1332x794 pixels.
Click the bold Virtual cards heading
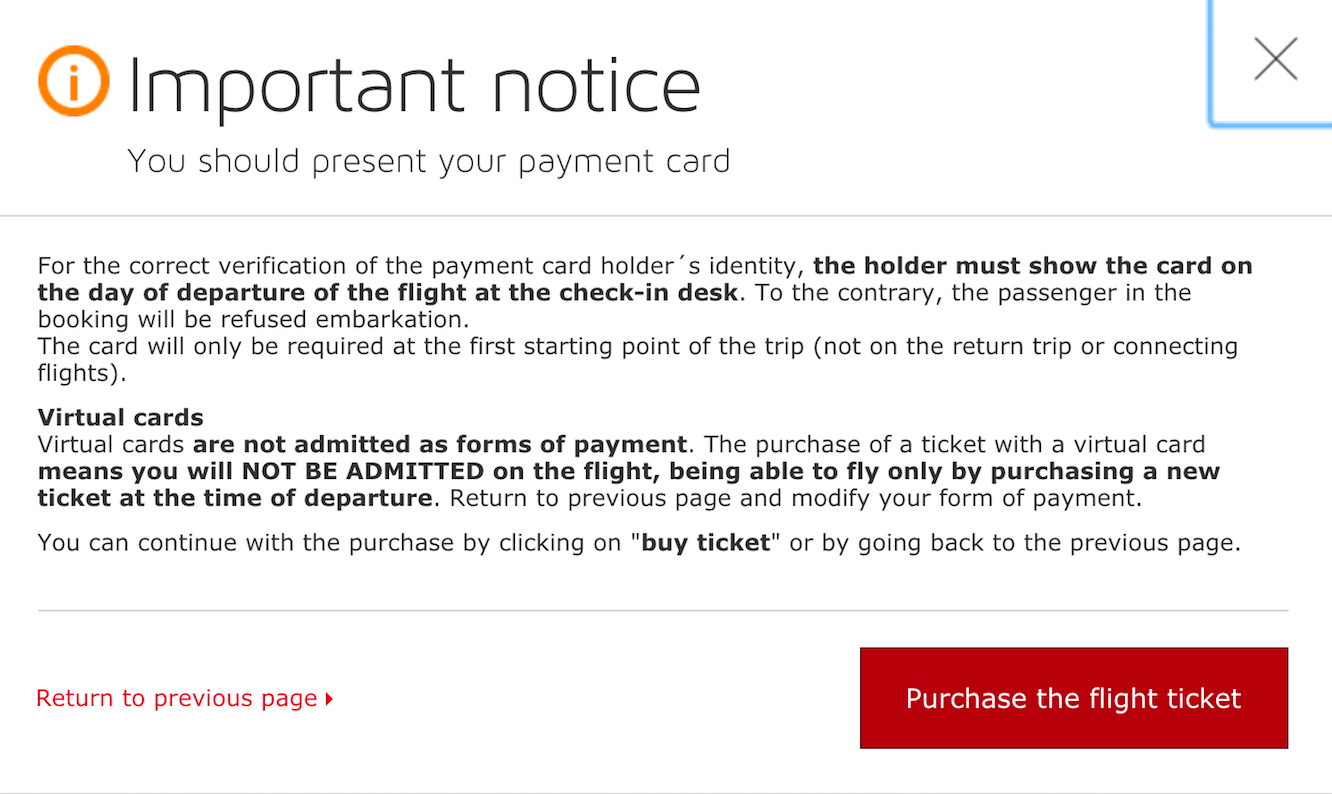[120, 418]
